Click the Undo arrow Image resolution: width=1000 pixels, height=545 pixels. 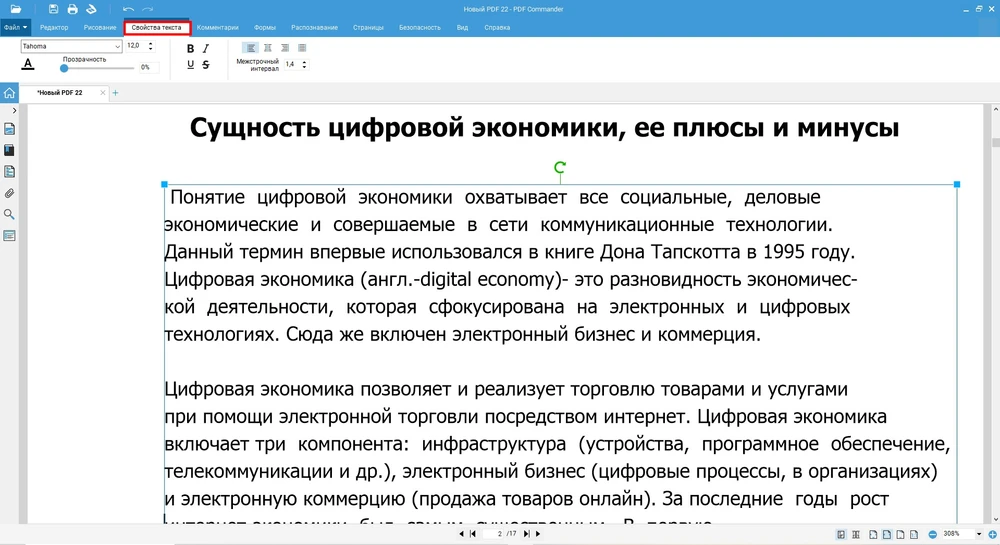(x=128, y=9)
